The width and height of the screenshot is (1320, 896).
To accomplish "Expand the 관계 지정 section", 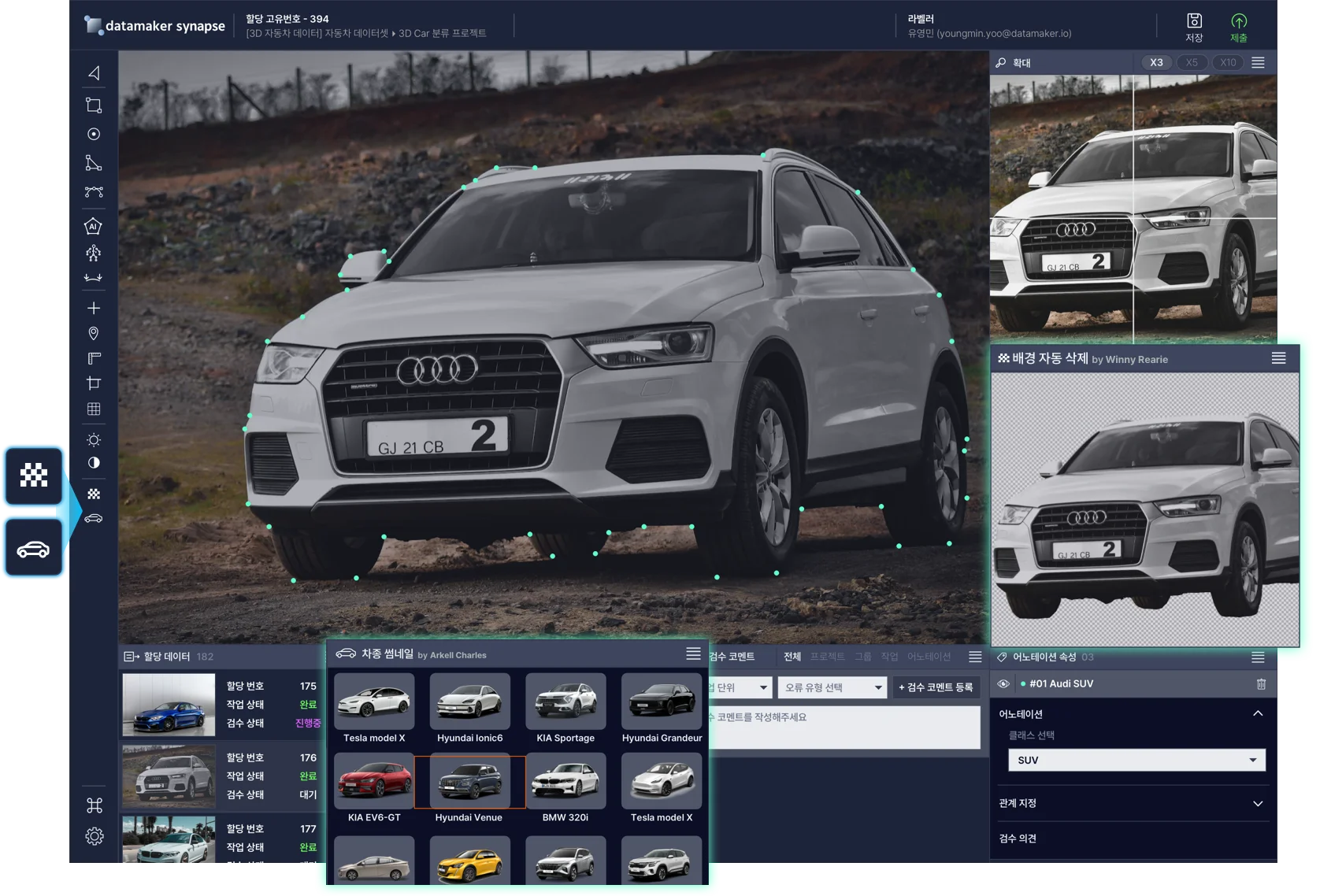I will 1258,804.
